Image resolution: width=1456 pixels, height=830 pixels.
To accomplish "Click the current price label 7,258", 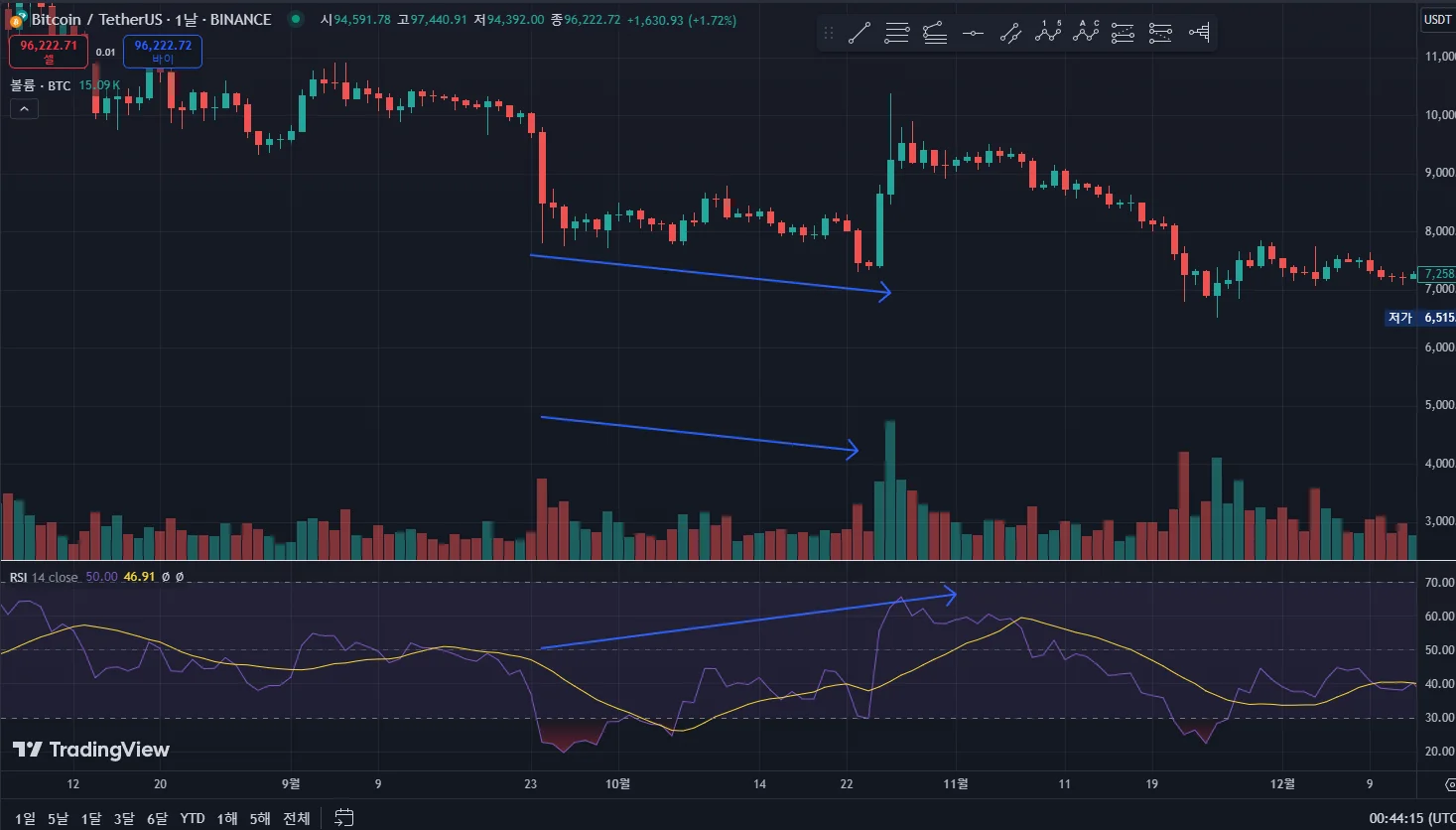I will pos(1438,273).
